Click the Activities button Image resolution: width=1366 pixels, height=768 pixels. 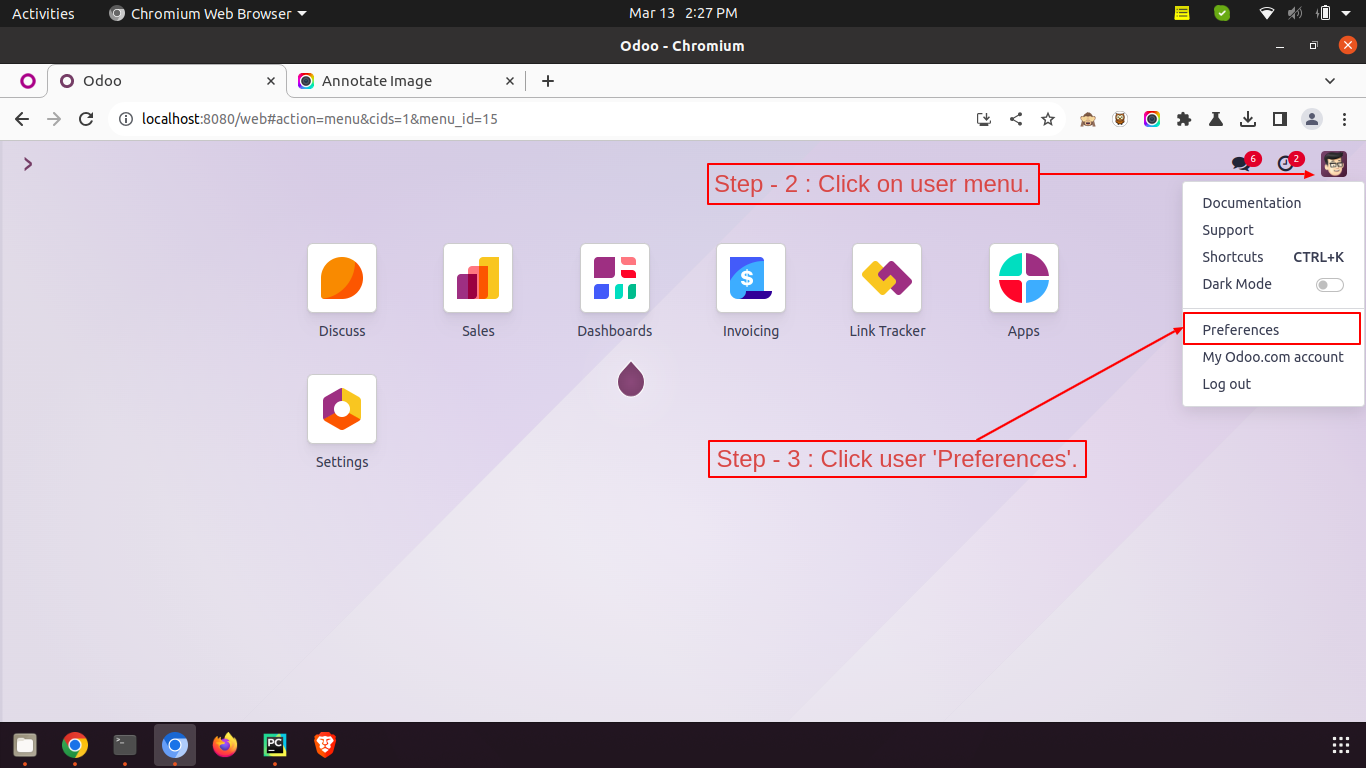click(x=43, y=13)
